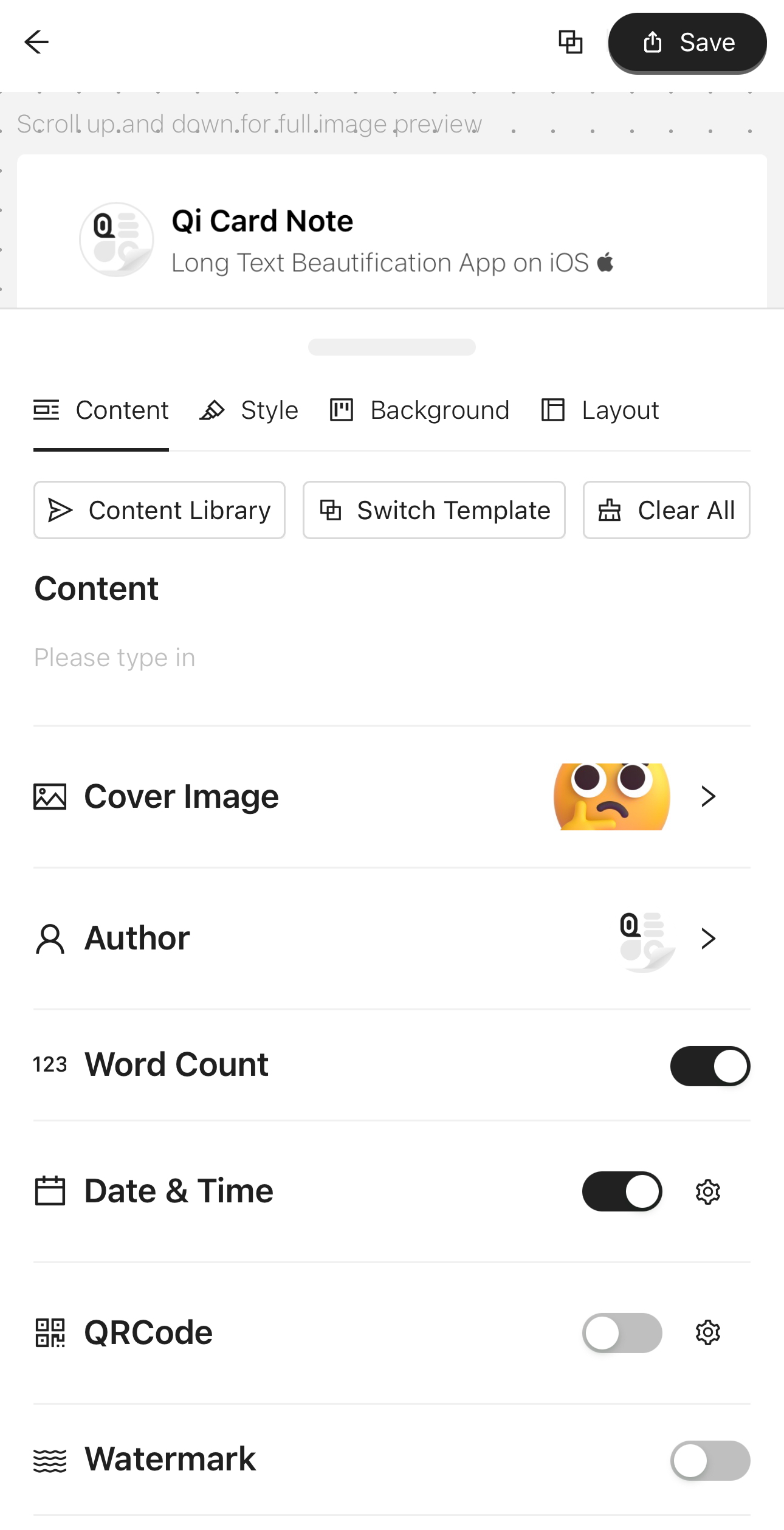Open QRCode settings gear
Screen dimensions: 784x1530
(707, 1332)
